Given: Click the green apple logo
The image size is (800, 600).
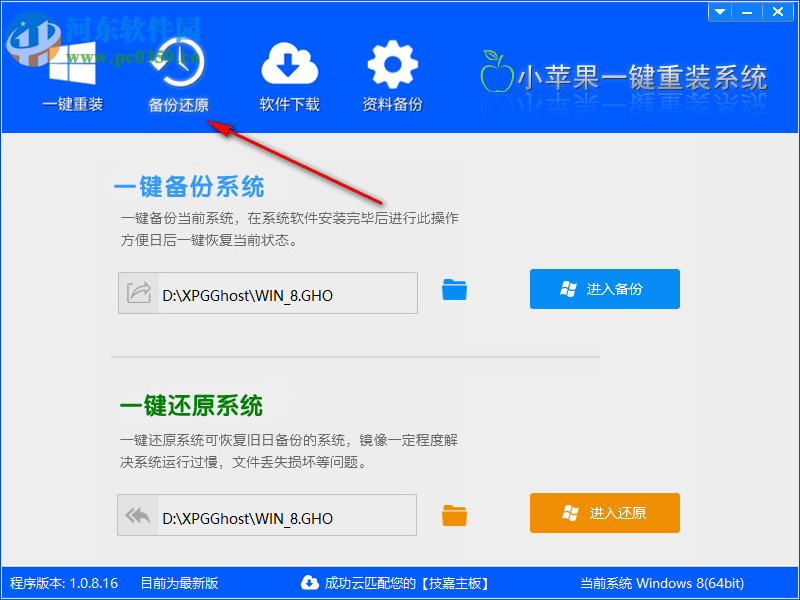Looking at the screenshot, I should pos(496,71).
